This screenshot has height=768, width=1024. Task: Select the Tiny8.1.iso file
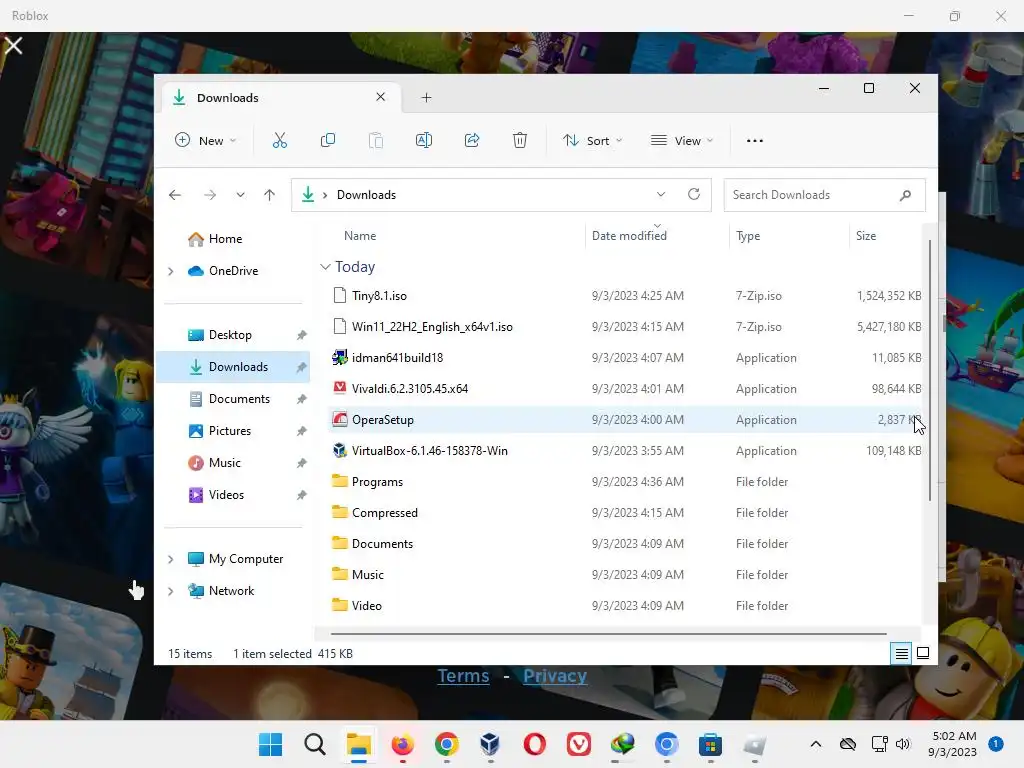click(625, 296)
